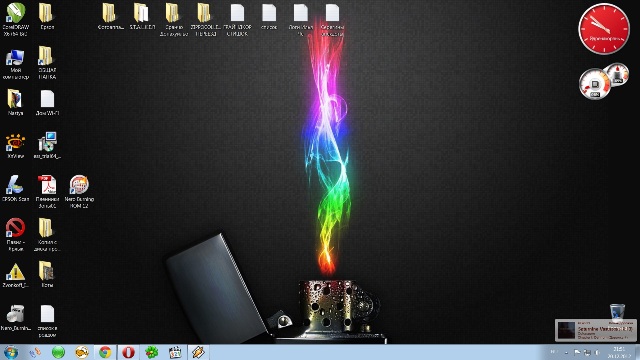Click the network icon in system tray
The height and width of the screenshot is (360, 640).
(587, 352)
